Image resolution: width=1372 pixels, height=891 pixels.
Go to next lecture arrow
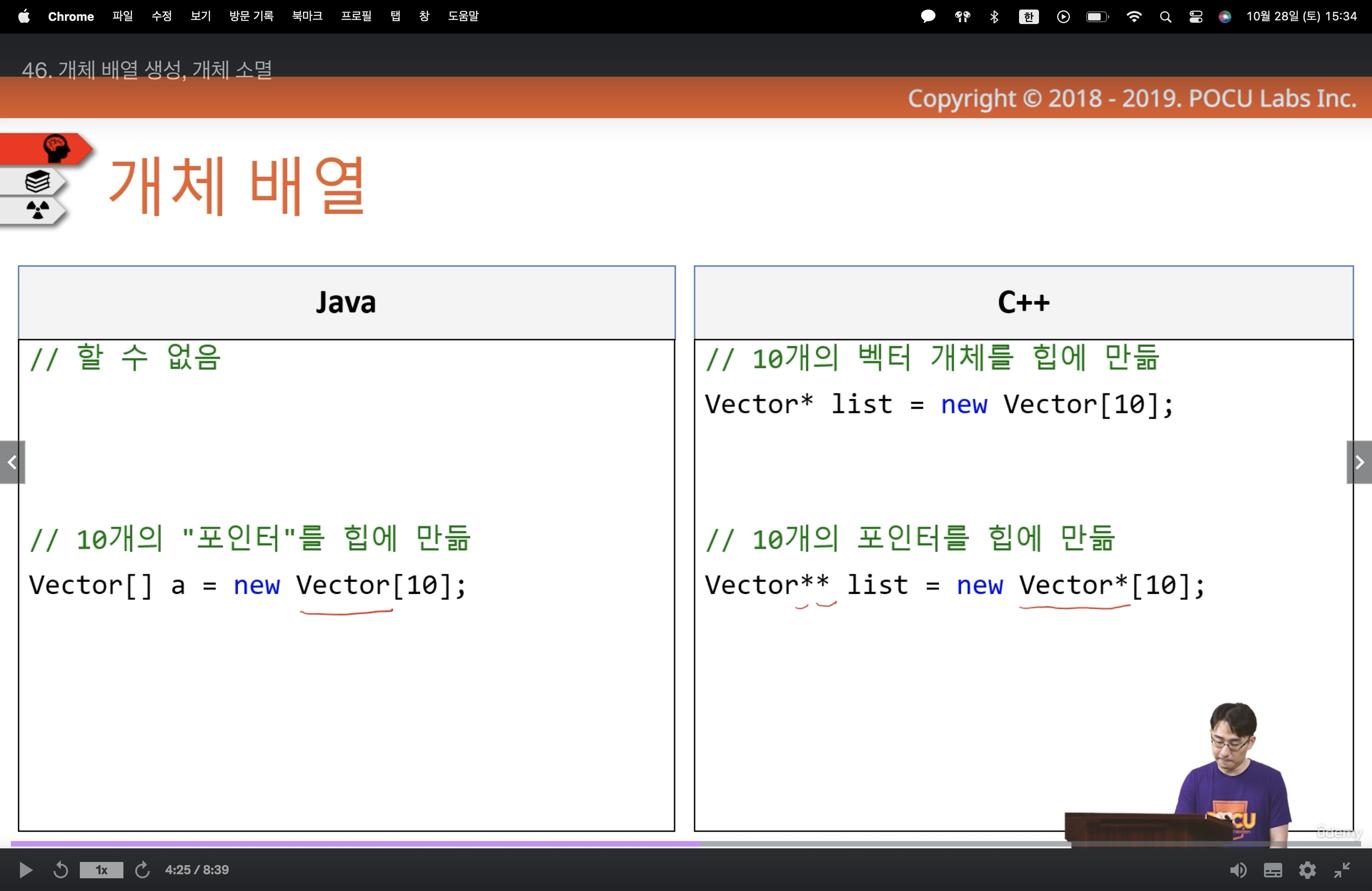tap(1359, 462)
